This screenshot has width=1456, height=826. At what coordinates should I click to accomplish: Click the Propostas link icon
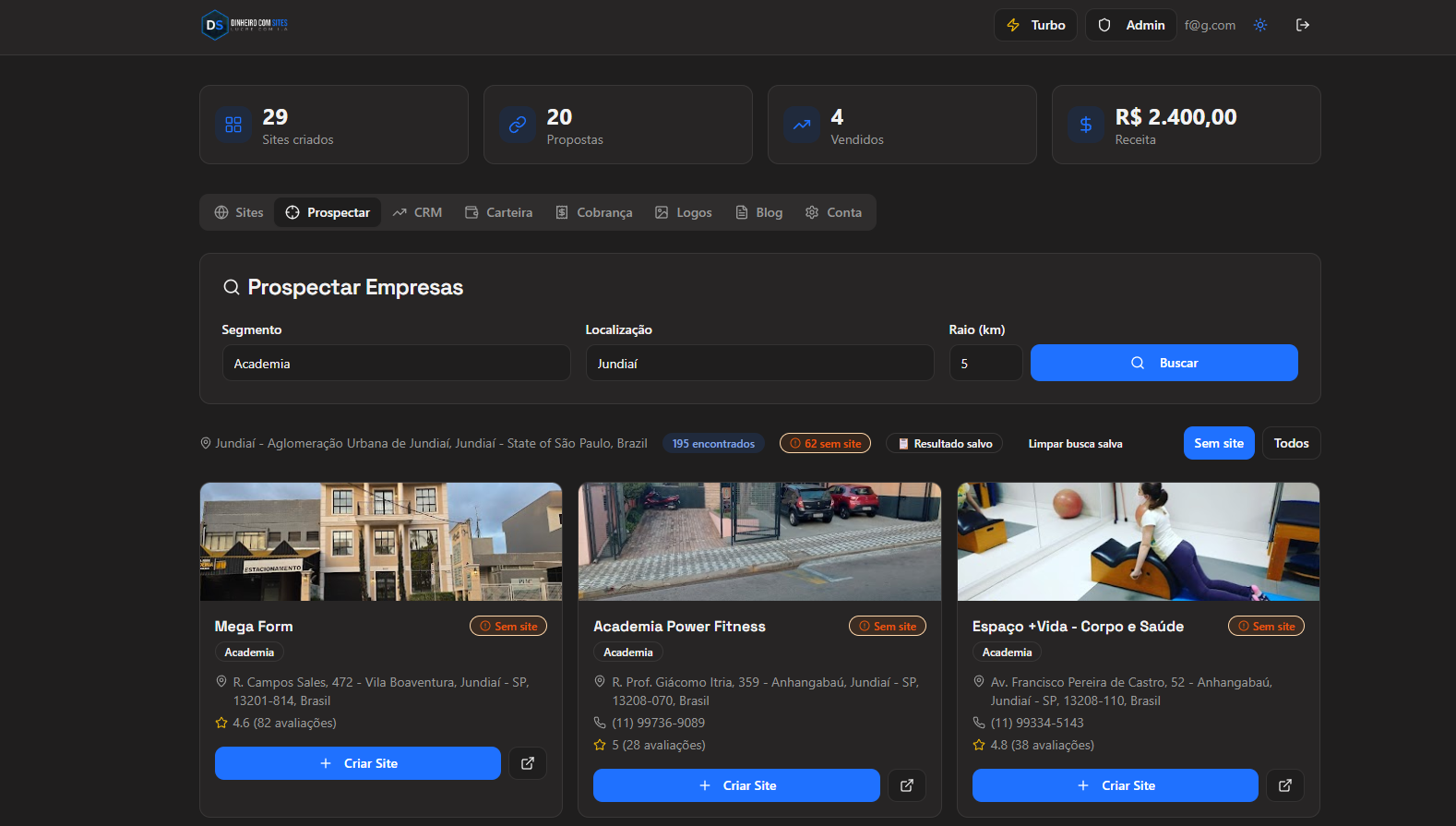[x=518, y=125]
